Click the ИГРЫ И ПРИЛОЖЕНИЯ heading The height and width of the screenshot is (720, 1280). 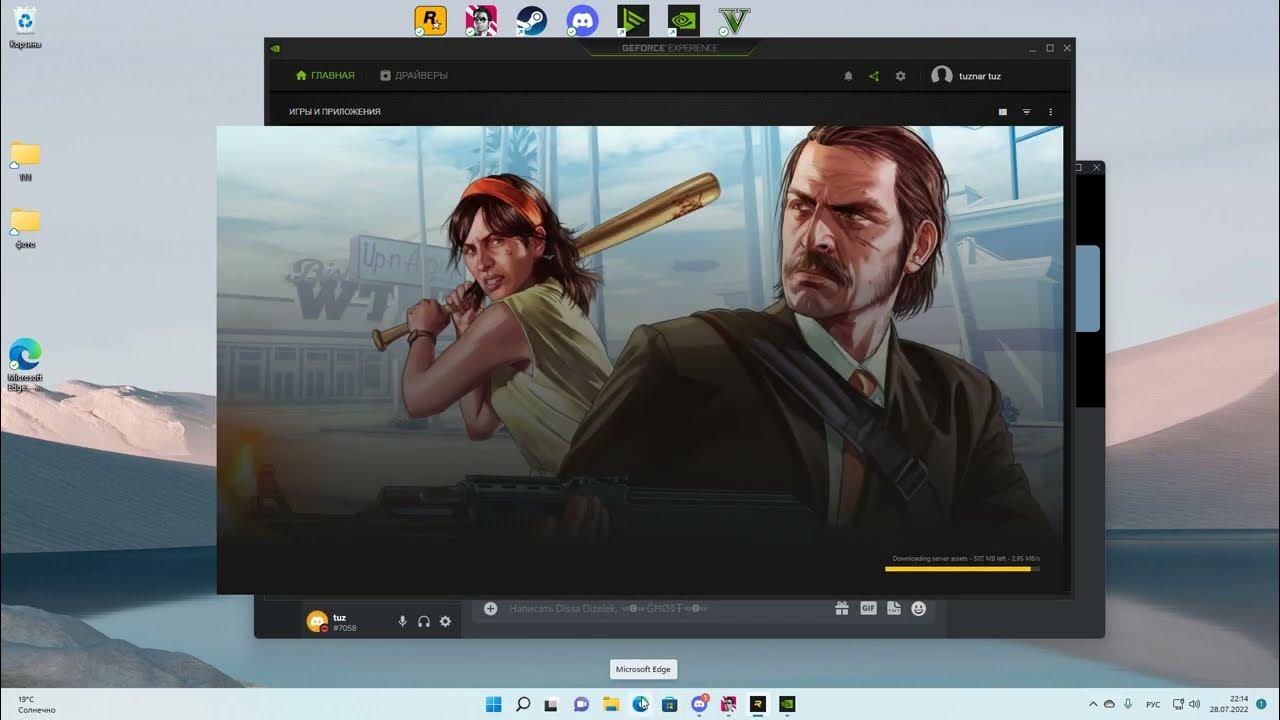335,112
